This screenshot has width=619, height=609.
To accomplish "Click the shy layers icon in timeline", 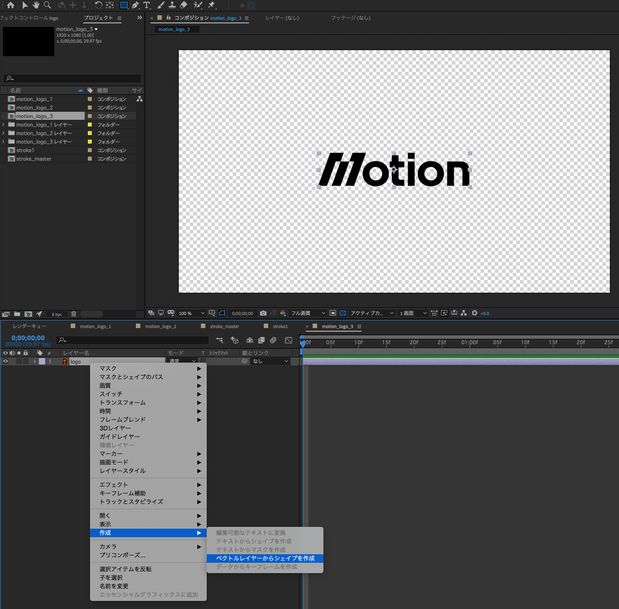I will pyautogui.click(x=249, y=340).
